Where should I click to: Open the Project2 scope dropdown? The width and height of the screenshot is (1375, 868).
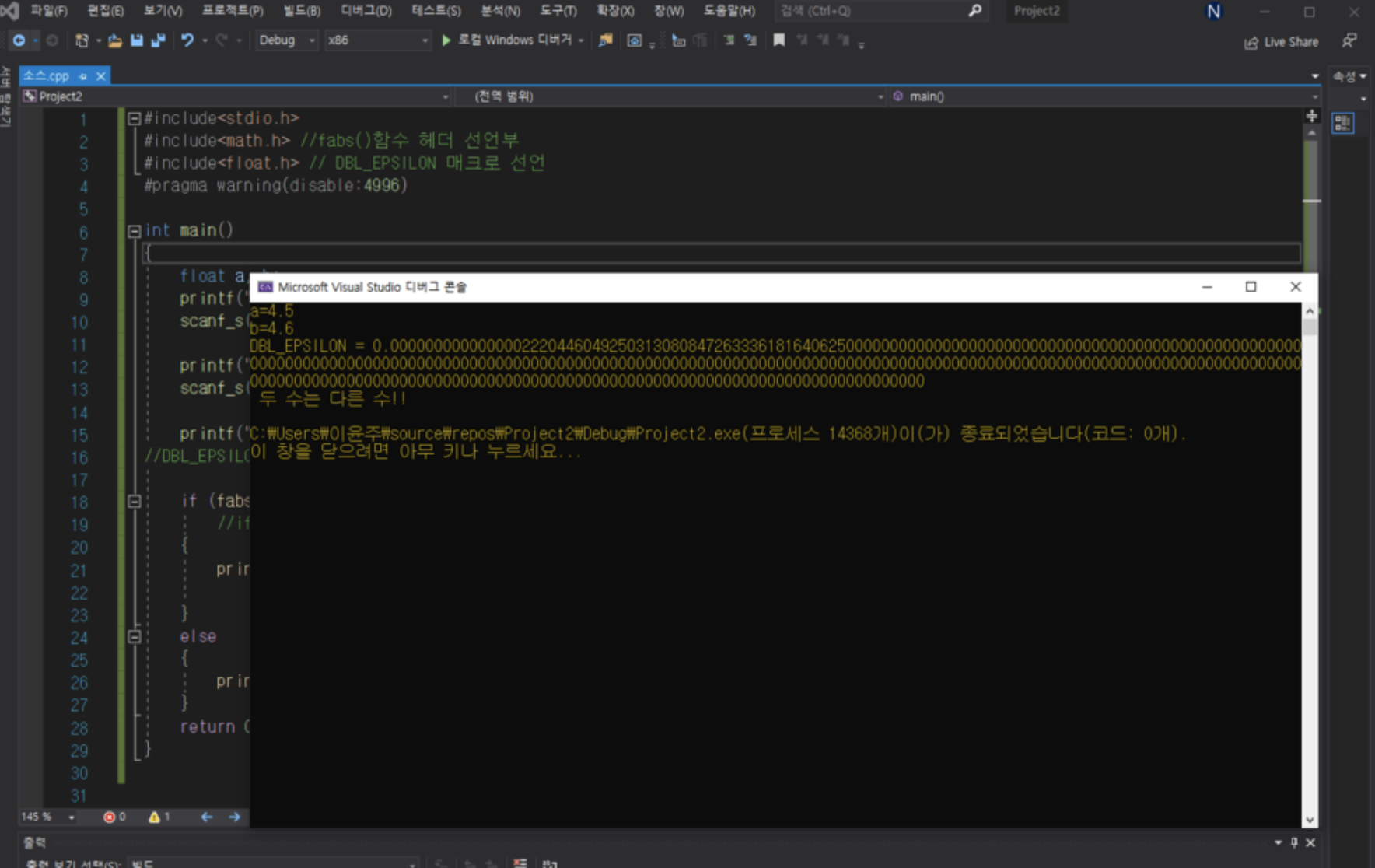[x=236, y=96]
